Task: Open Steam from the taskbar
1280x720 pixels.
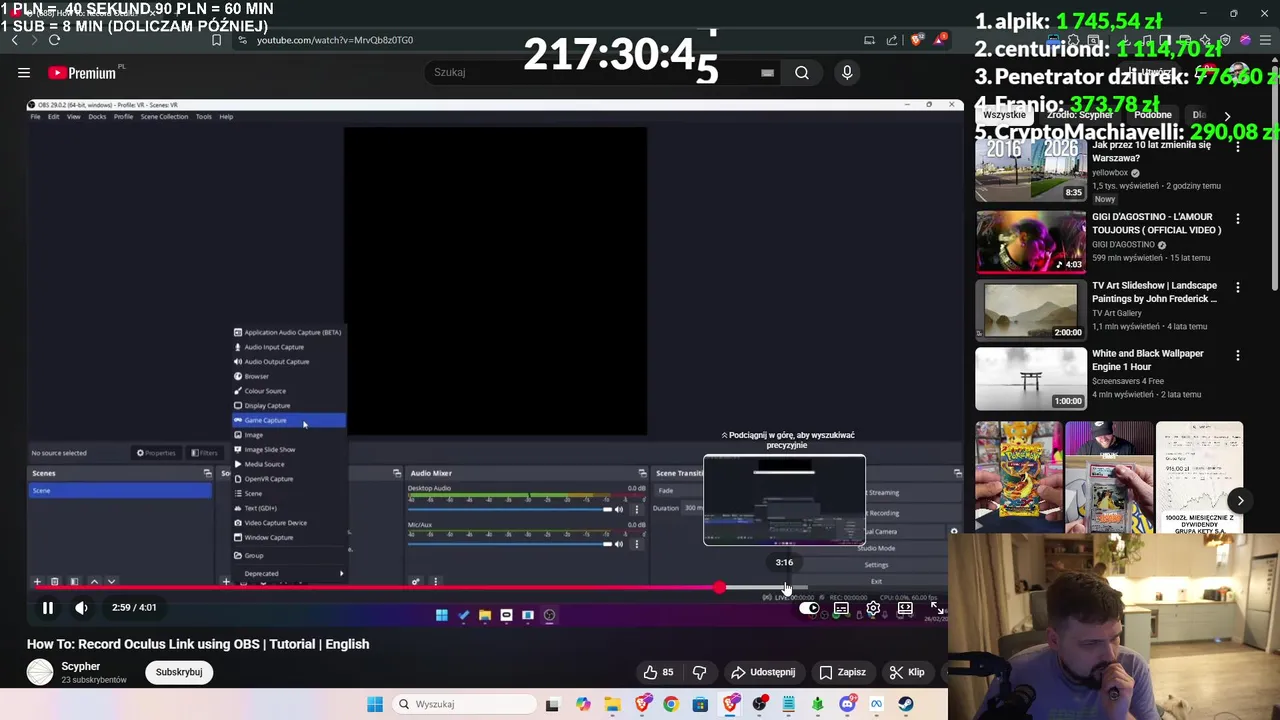Action: 906,704
